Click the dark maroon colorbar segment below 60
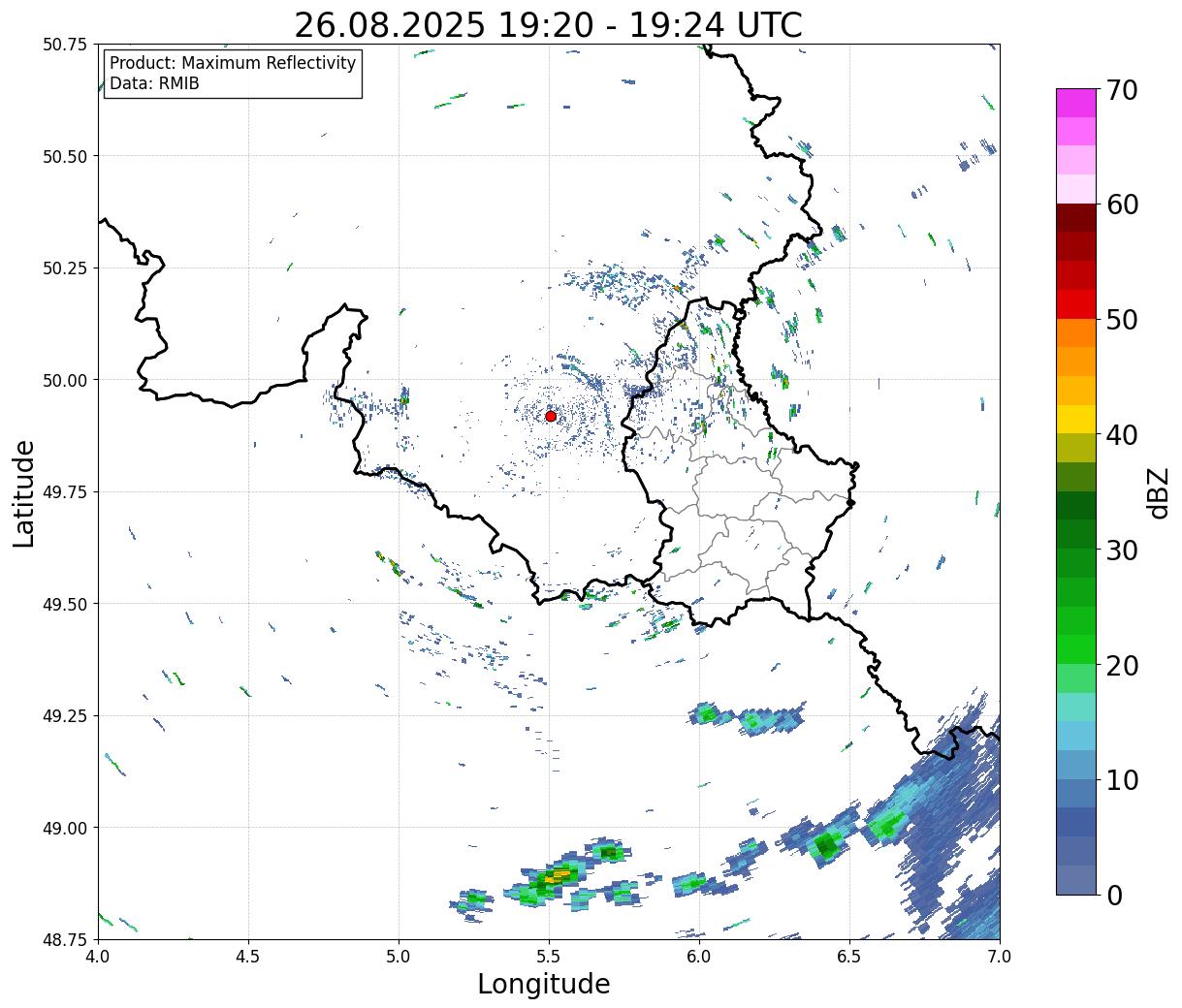 pyautogui.click(x=1076, y=218)
